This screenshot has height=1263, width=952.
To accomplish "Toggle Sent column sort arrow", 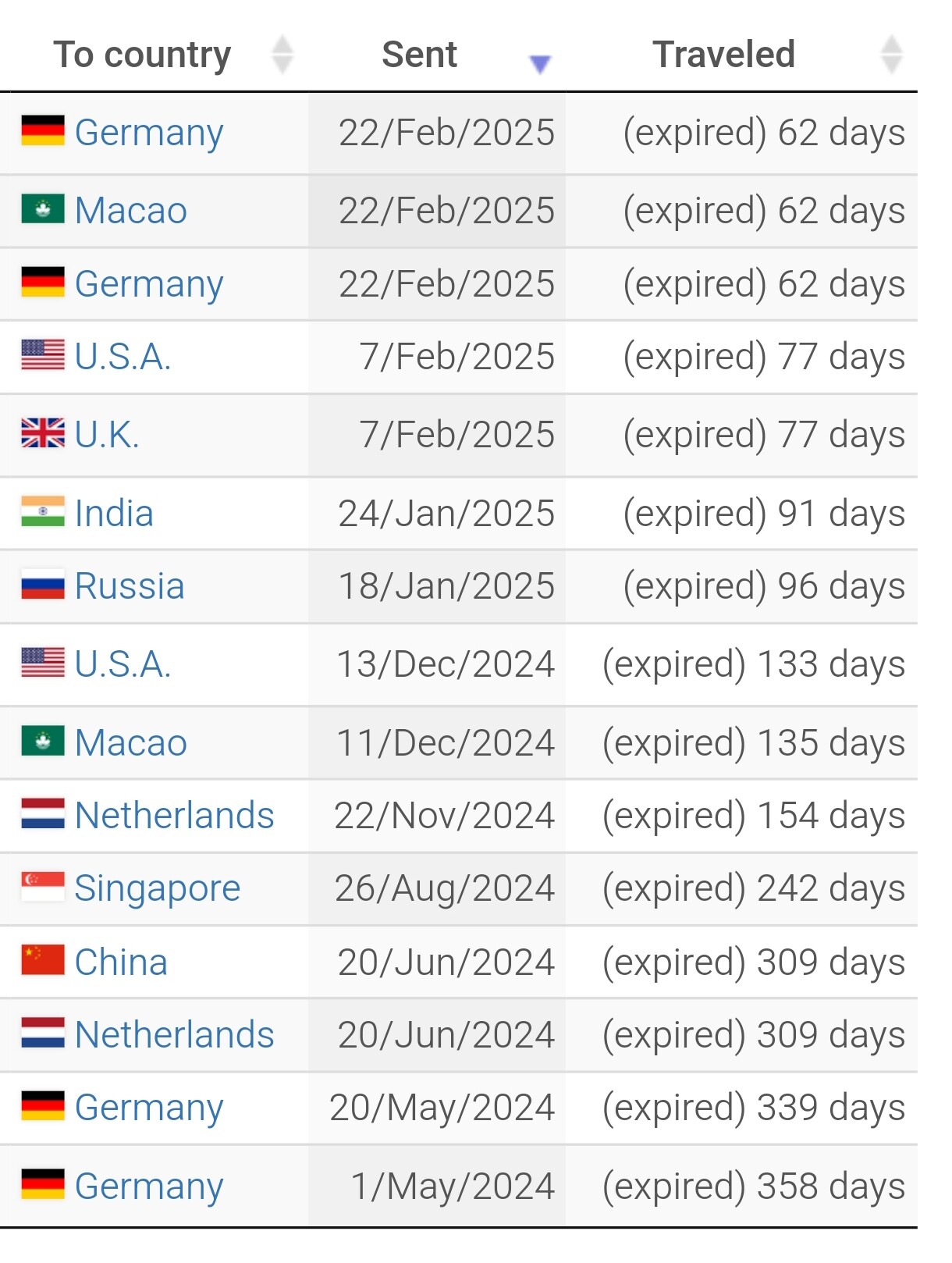I will 540,64.
